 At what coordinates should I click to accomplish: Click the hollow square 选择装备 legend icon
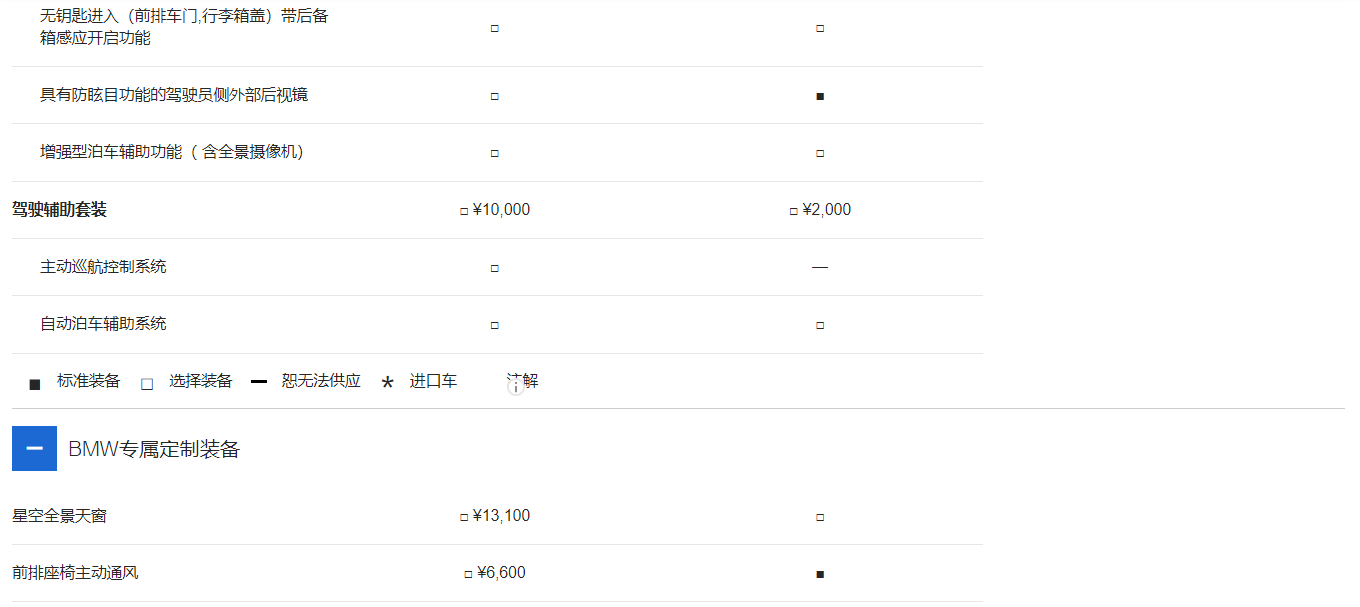coord(147,384)
